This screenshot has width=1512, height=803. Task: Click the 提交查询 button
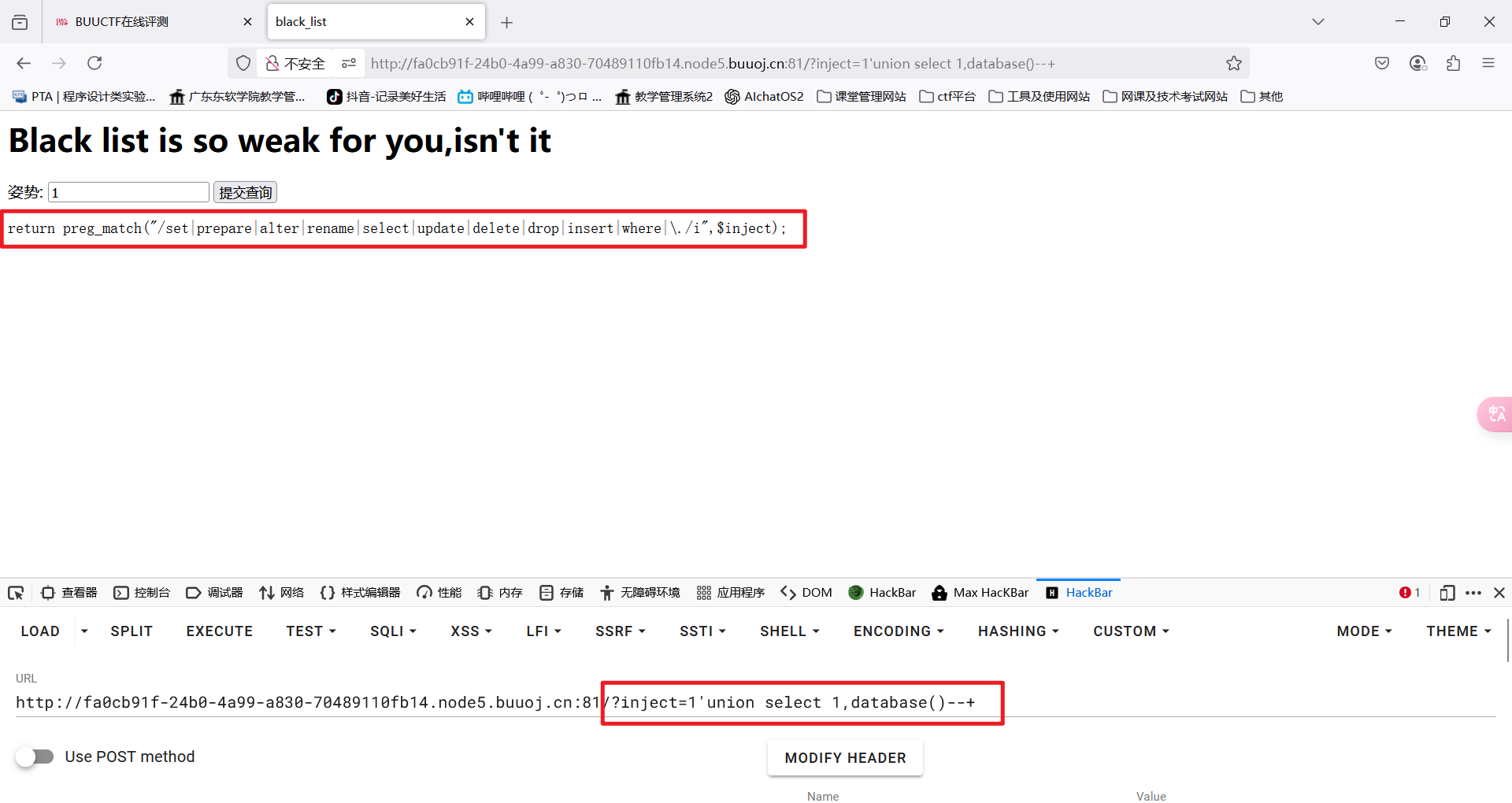[x=244, y=191]
